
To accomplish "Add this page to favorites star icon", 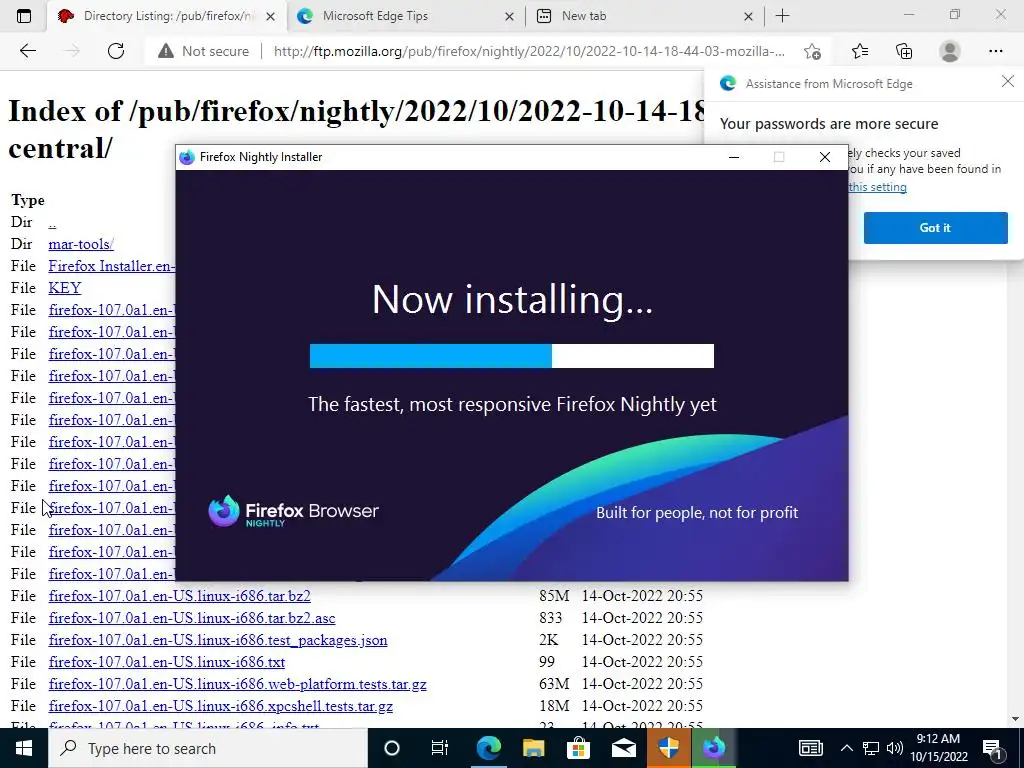I will click(x=812, y=51).
